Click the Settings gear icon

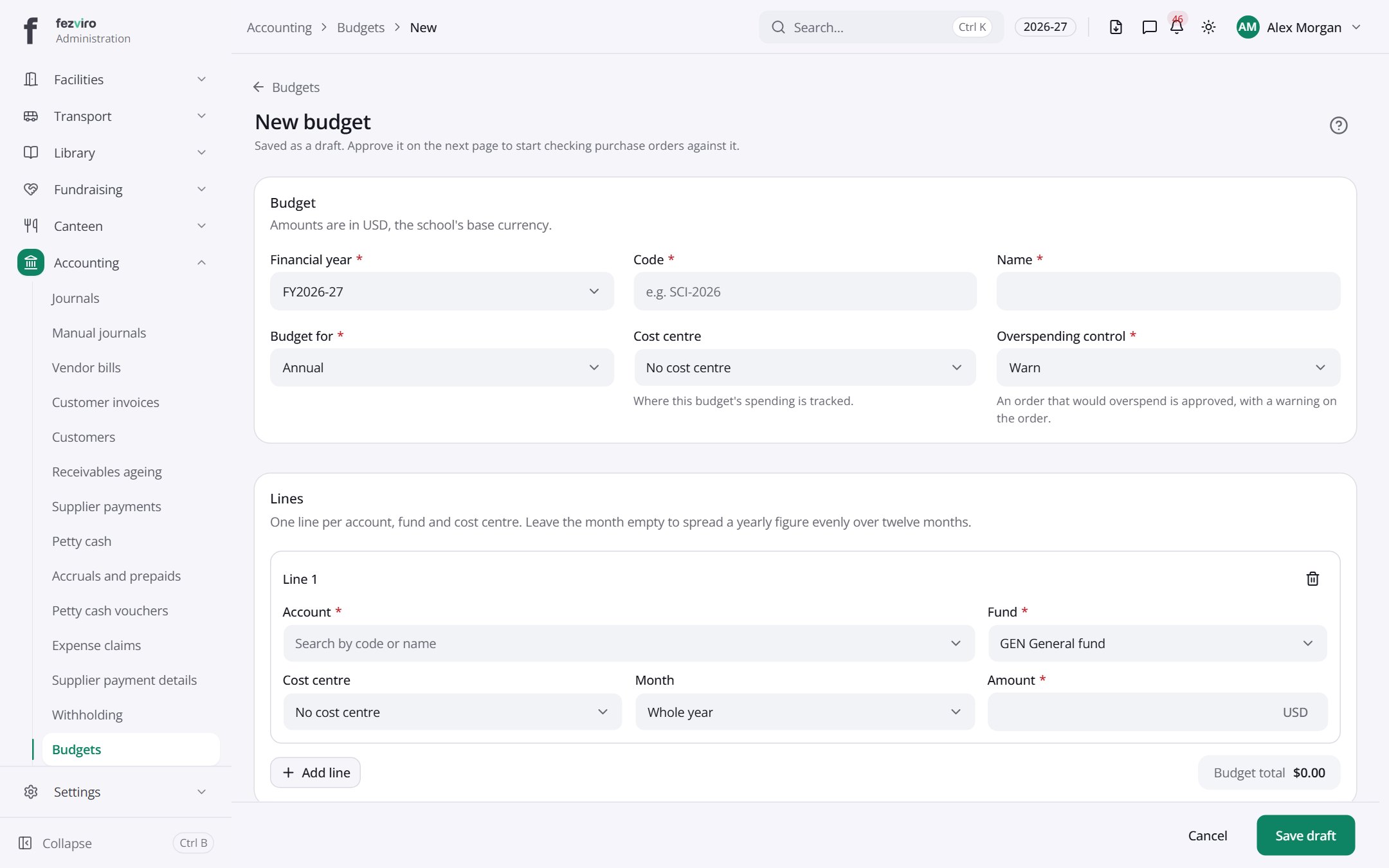[x=31, y=791]
